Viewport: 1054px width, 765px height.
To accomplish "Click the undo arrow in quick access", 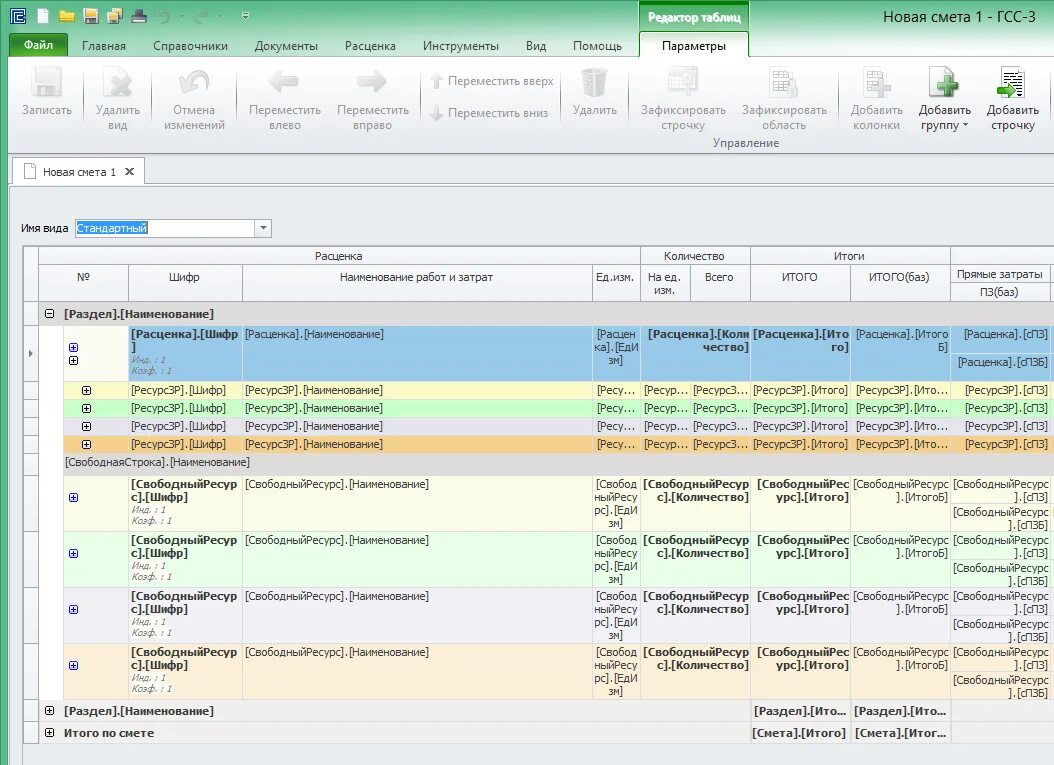I will [x=163, y=15].
